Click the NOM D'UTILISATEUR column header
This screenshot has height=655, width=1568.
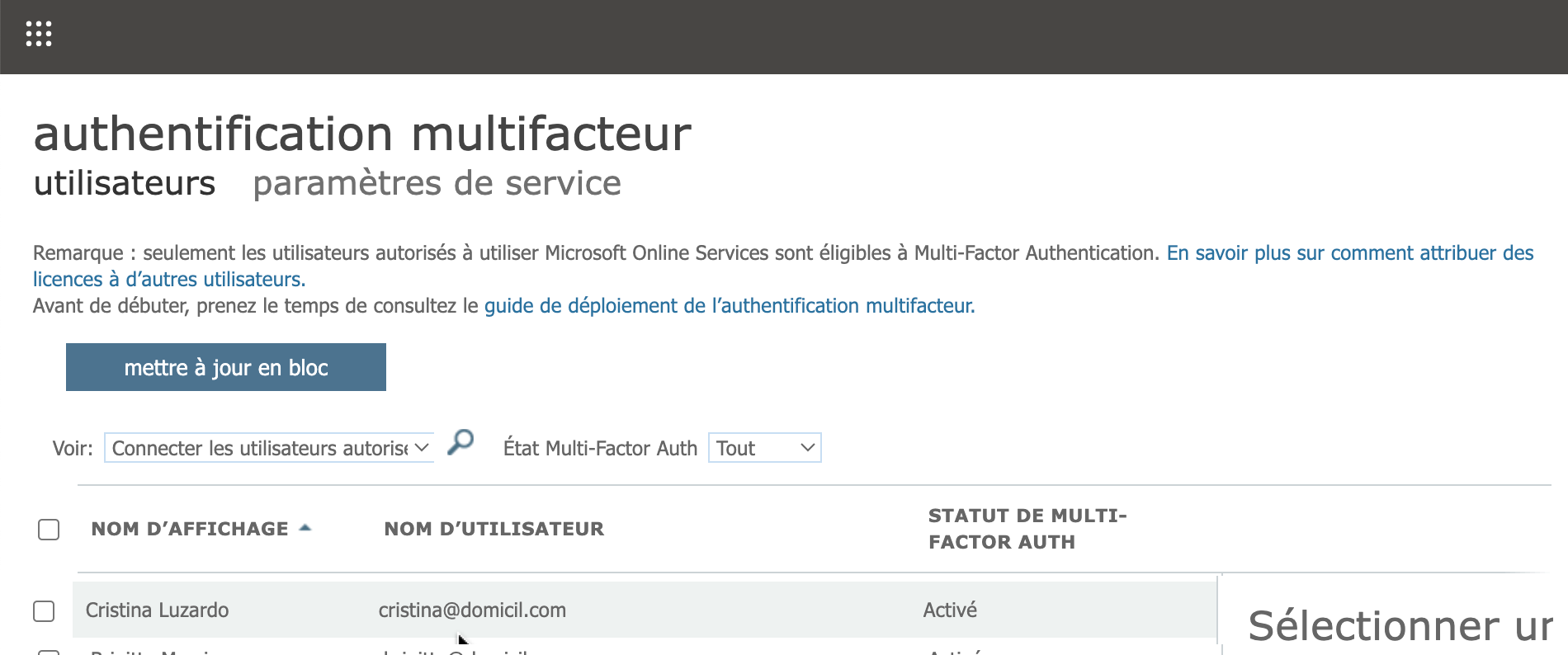(494, 529)
